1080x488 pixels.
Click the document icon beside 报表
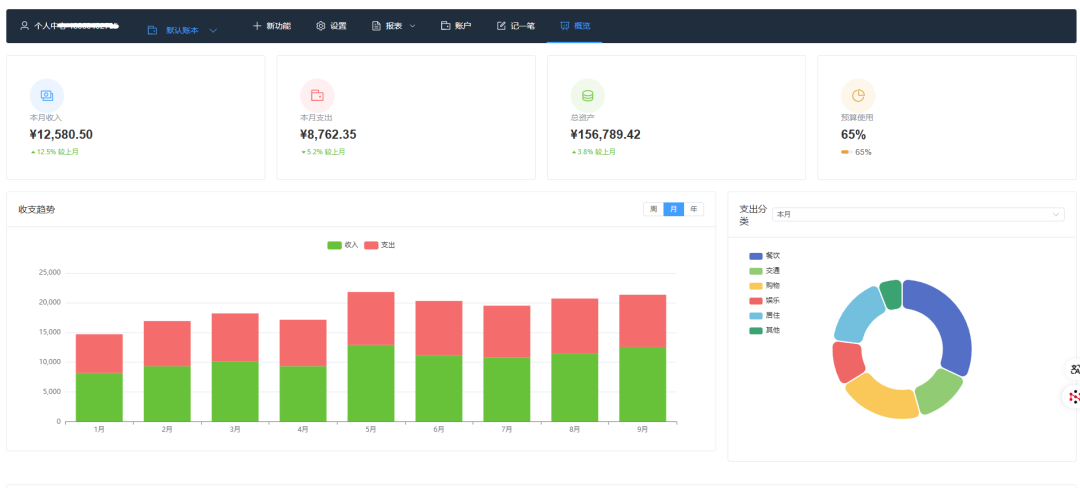pyautogui.click(x=376, y=26)
